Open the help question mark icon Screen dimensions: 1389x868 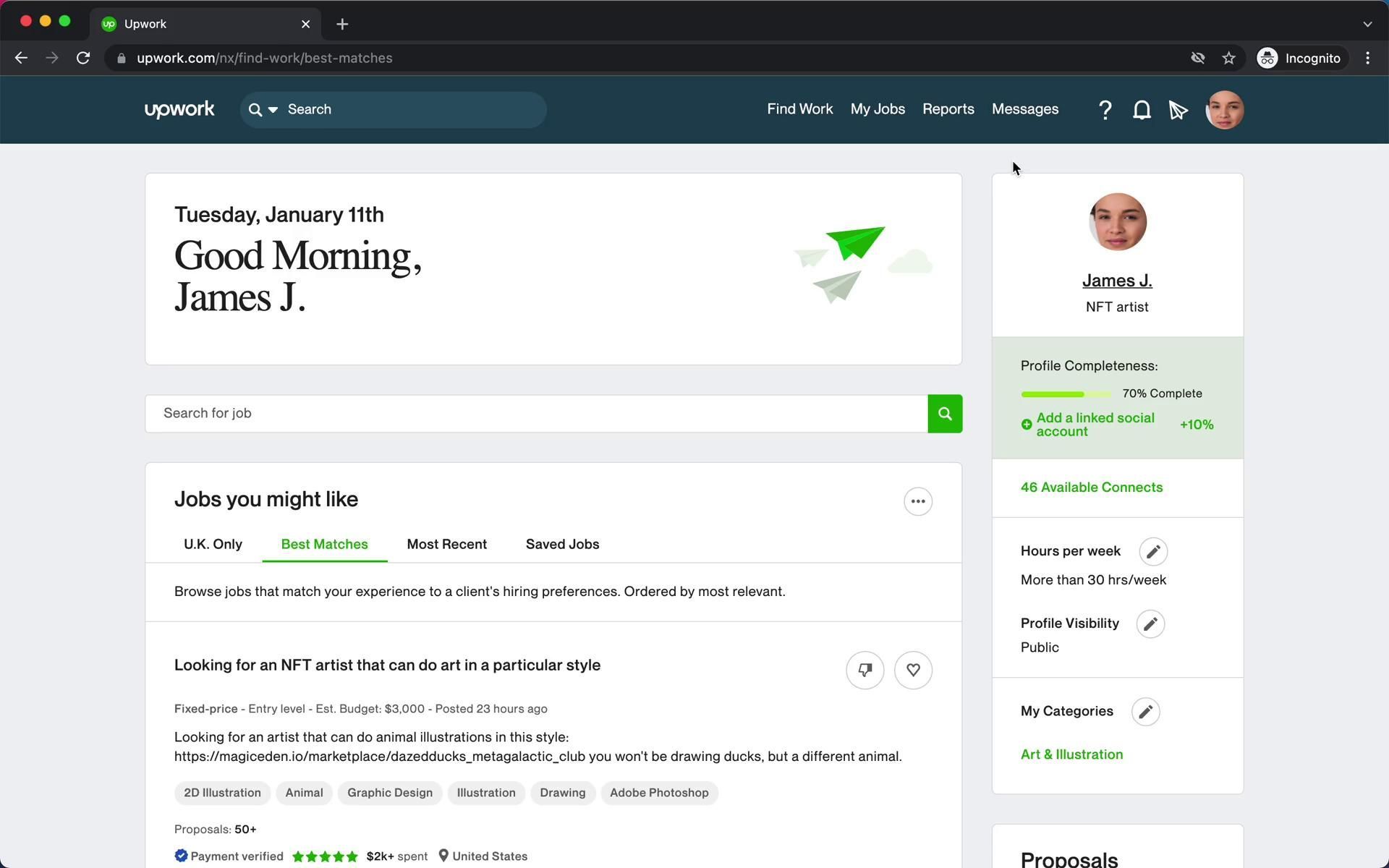[x=1105, y=110]
